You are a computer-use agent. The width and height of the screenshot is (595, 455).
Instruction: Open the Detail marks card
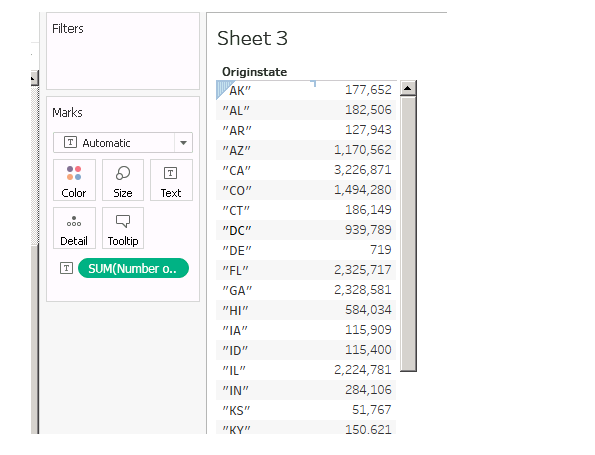click(x=74, y=228)
